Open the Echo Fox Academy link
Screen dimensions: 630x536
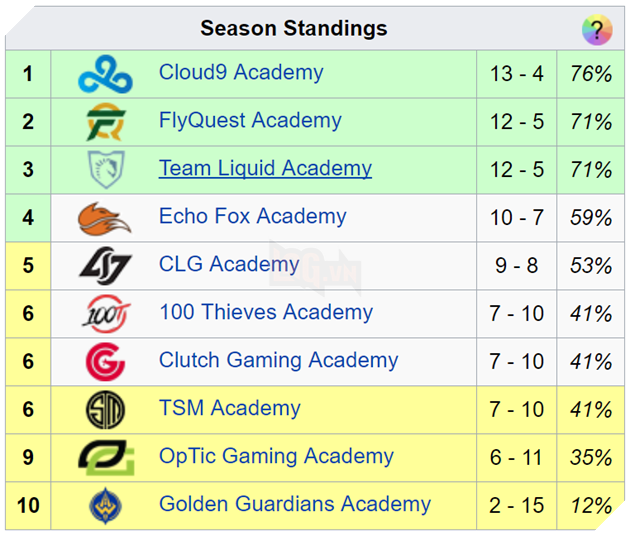[252, 217]
